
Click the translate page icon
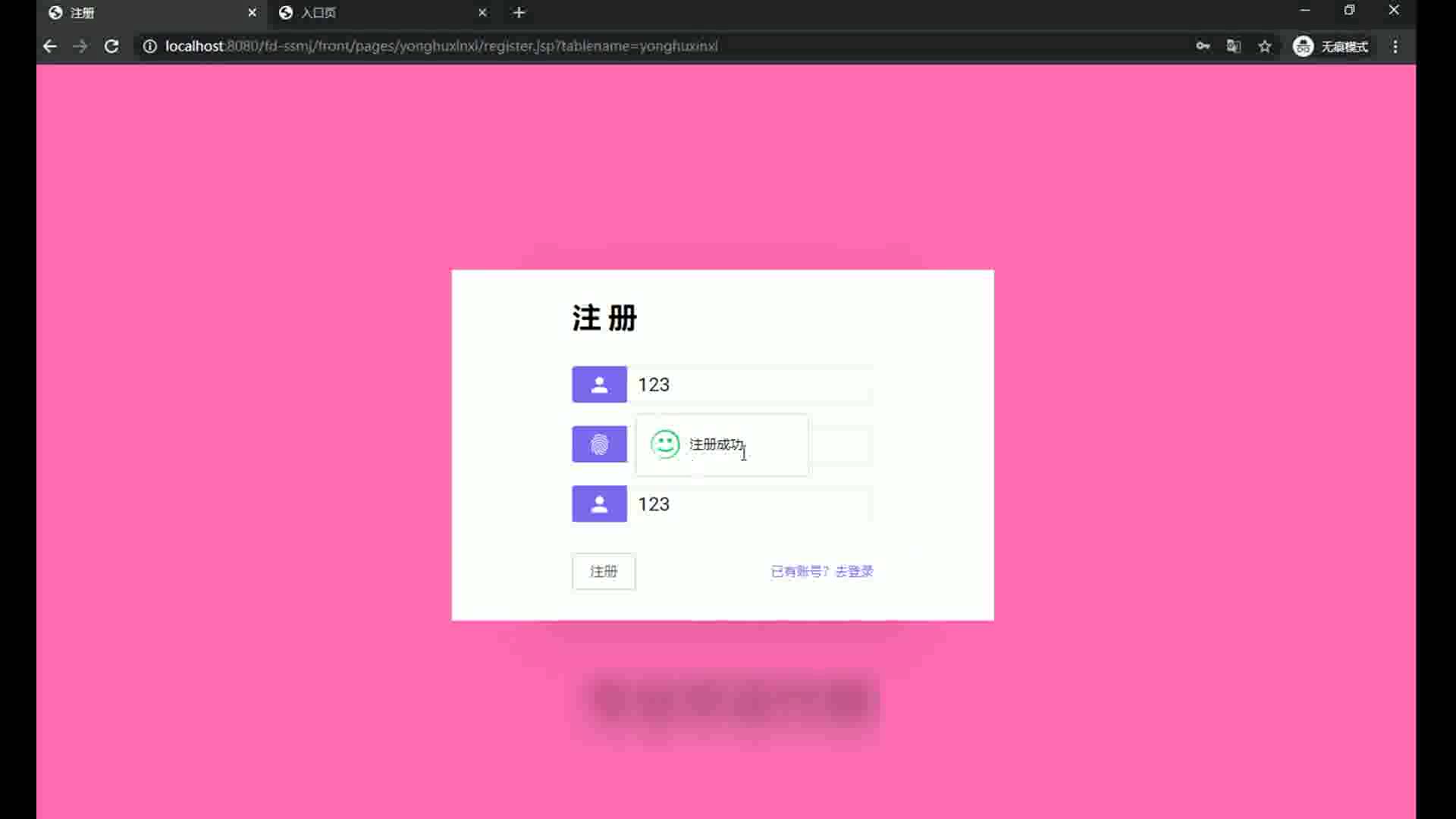[1234, 46]
